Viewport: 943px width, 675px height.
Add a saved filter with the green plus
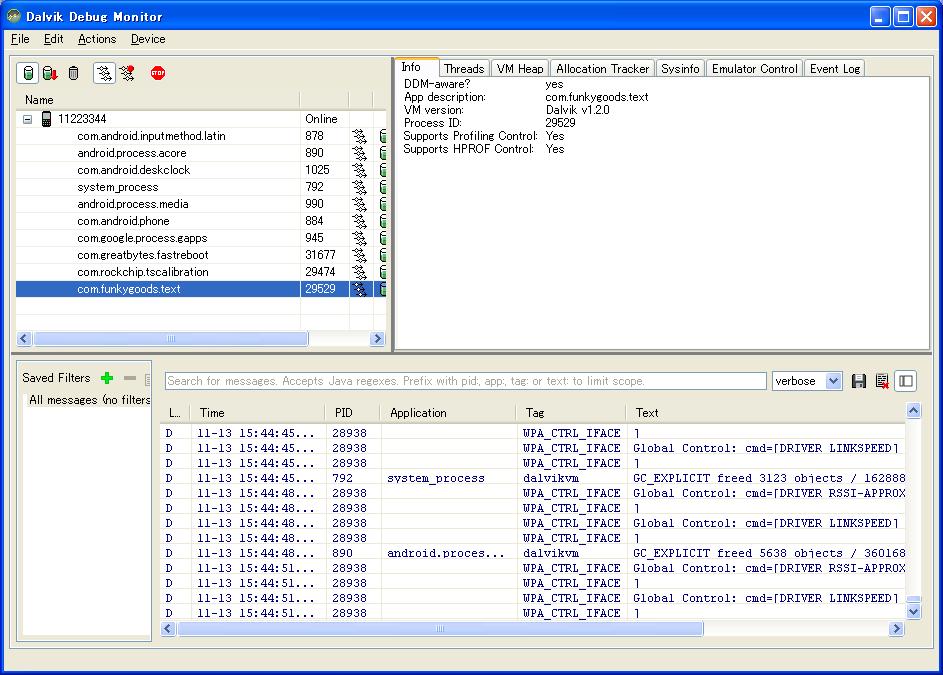click(107, 378)
